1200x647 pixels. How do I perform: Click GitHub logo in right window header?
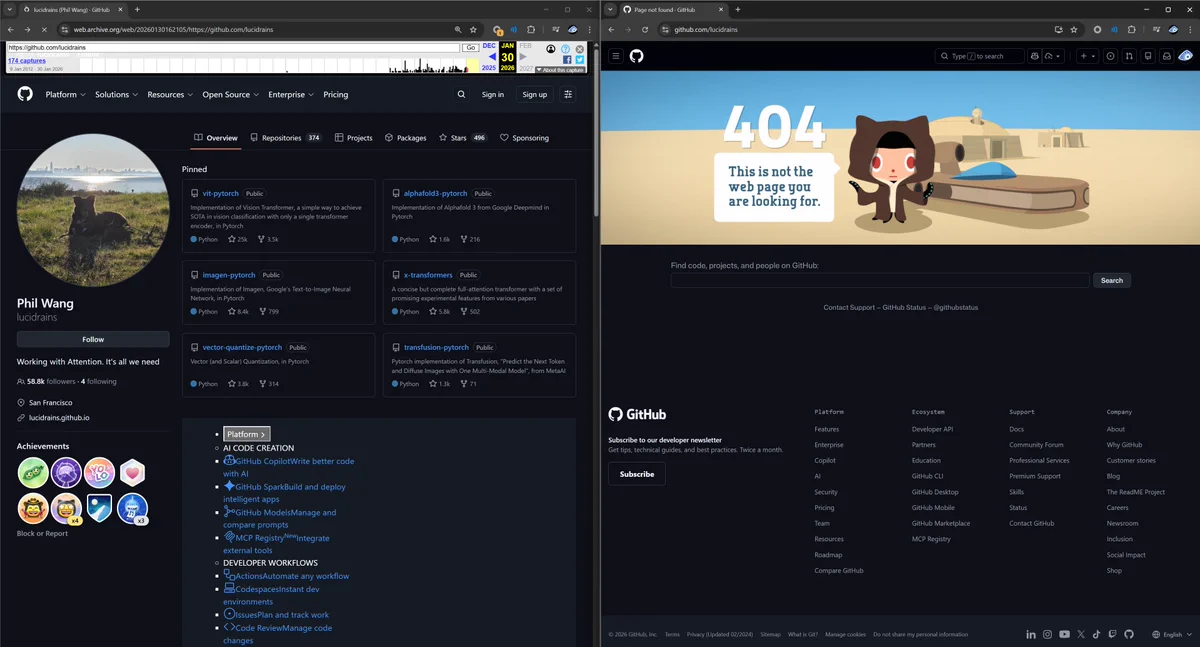tap(637, 56)
